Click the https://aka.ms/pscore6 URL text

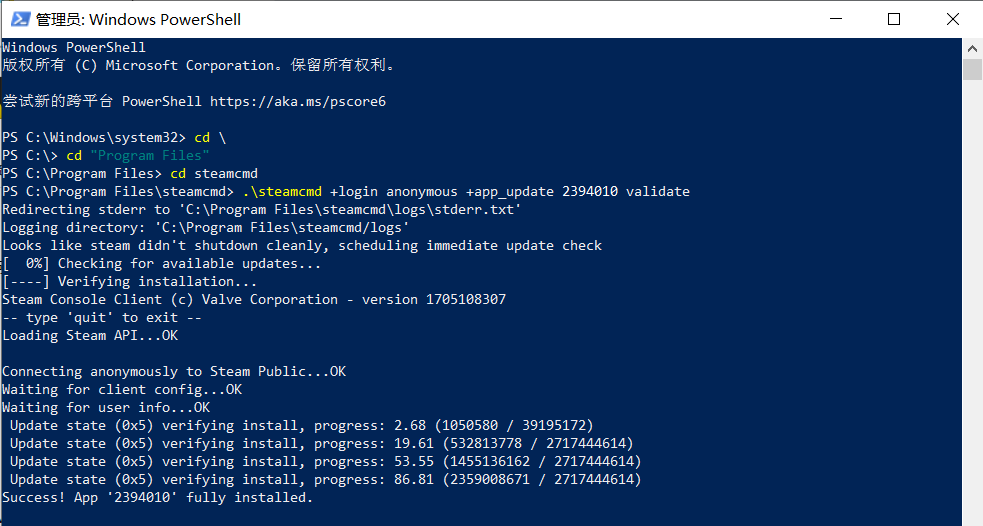[298, 102]
